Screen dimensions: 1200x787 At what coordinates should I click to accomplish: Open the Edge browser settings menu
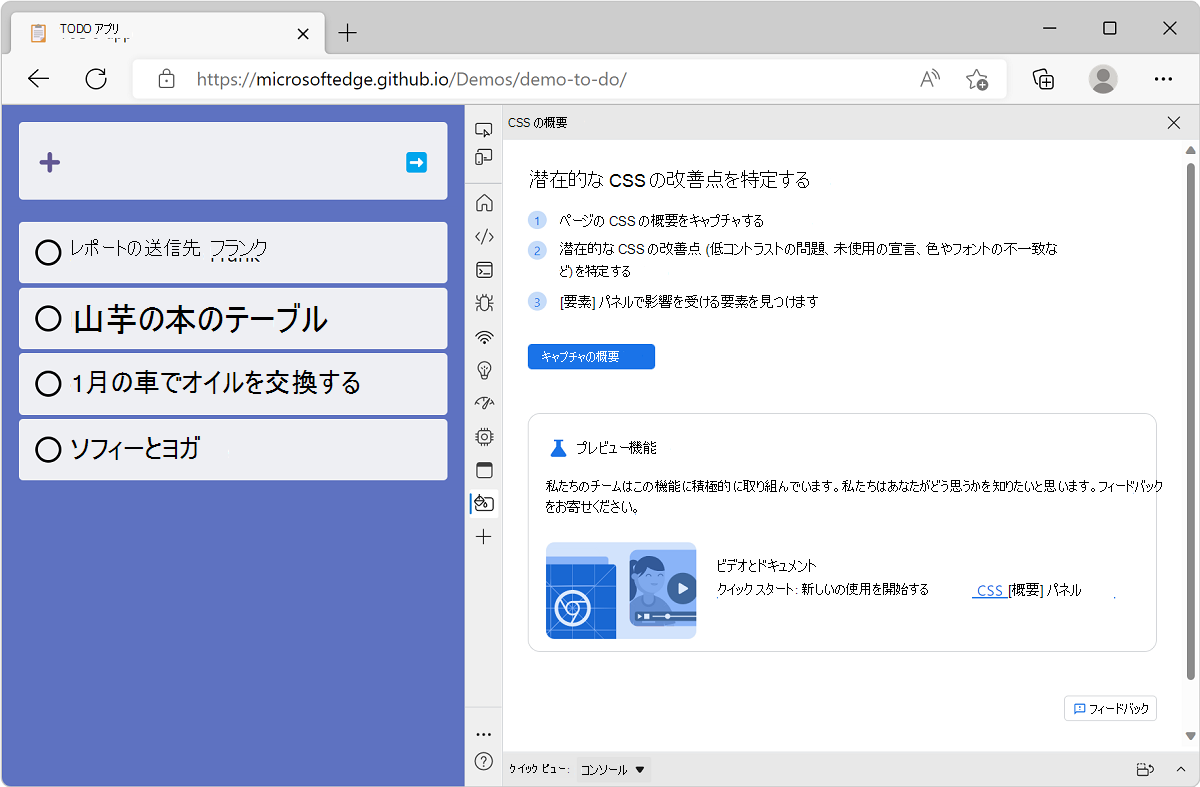point(1163,79)
